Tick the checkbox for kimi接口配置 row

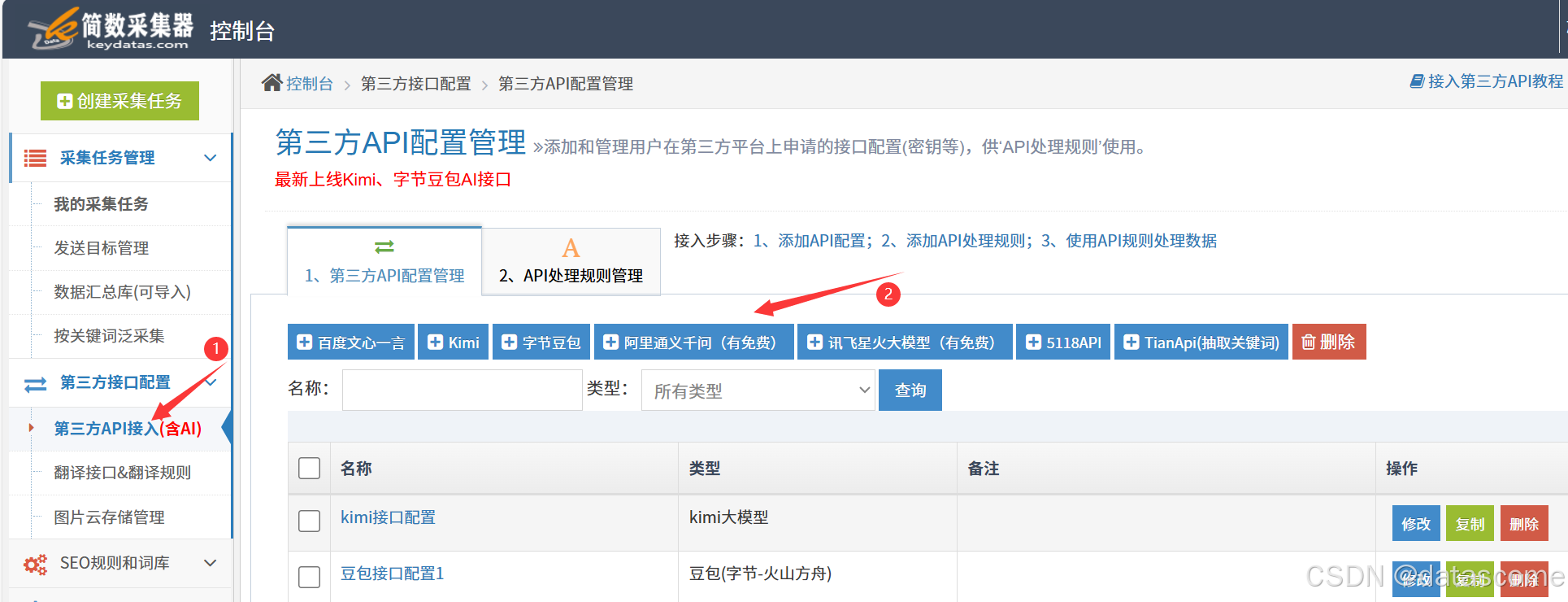pyautogui.click(x=309, y=521)
